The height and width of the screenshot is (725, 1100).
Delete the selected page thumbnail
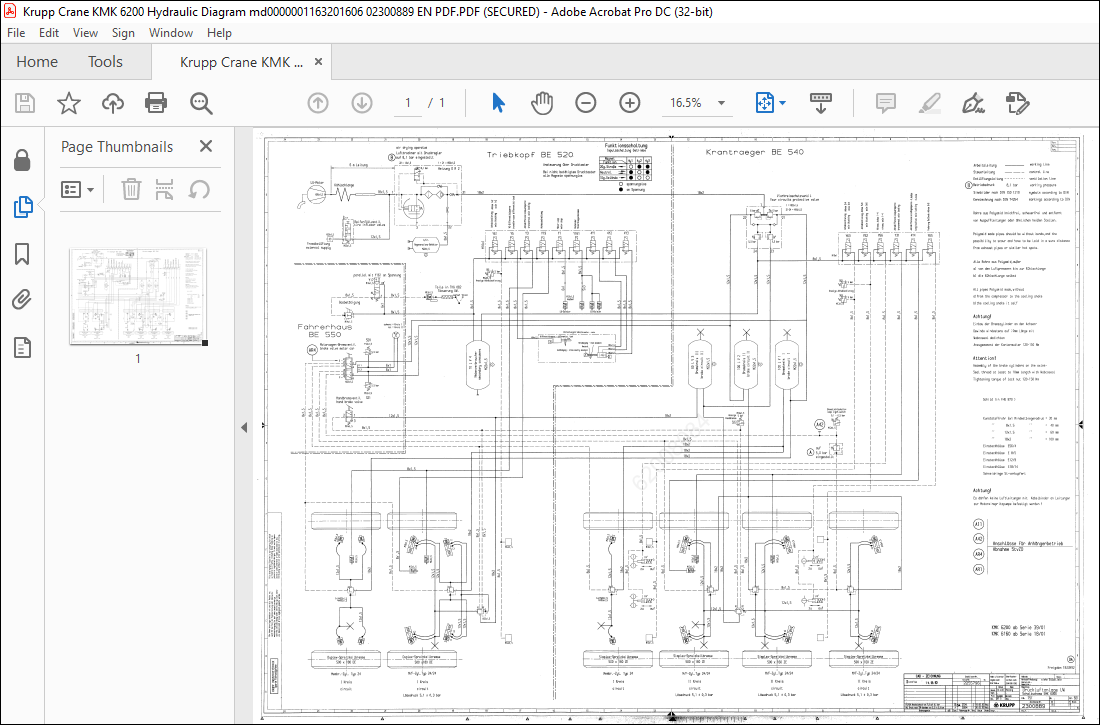[131, 189]
